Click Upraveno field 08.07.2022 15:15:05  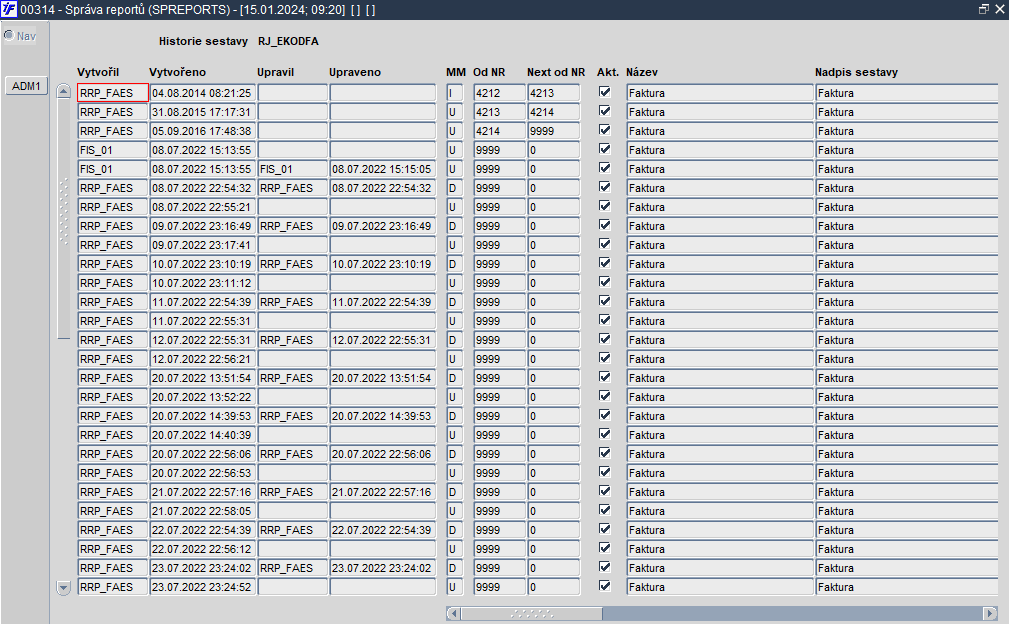(x=382, y=169)
